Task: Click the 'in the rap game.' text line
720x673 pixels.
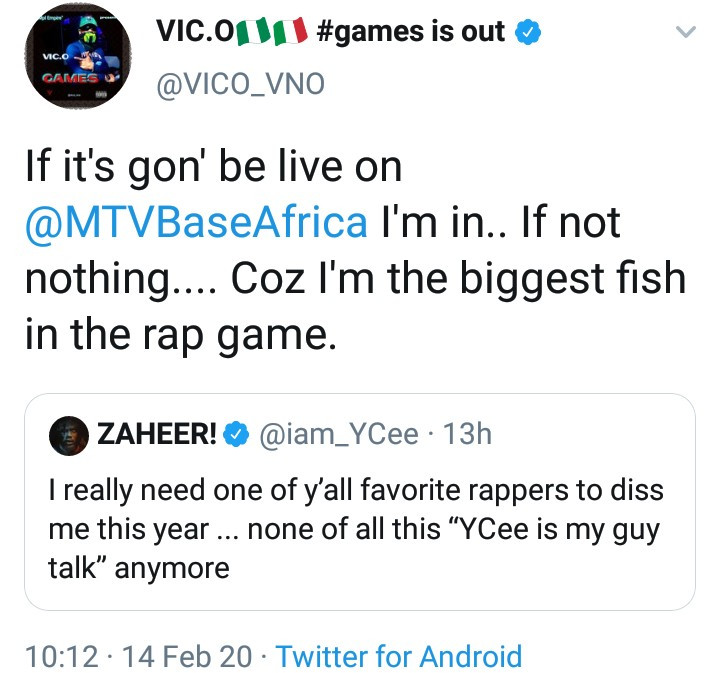Action: pyautogui.click(x=176, y=333)
